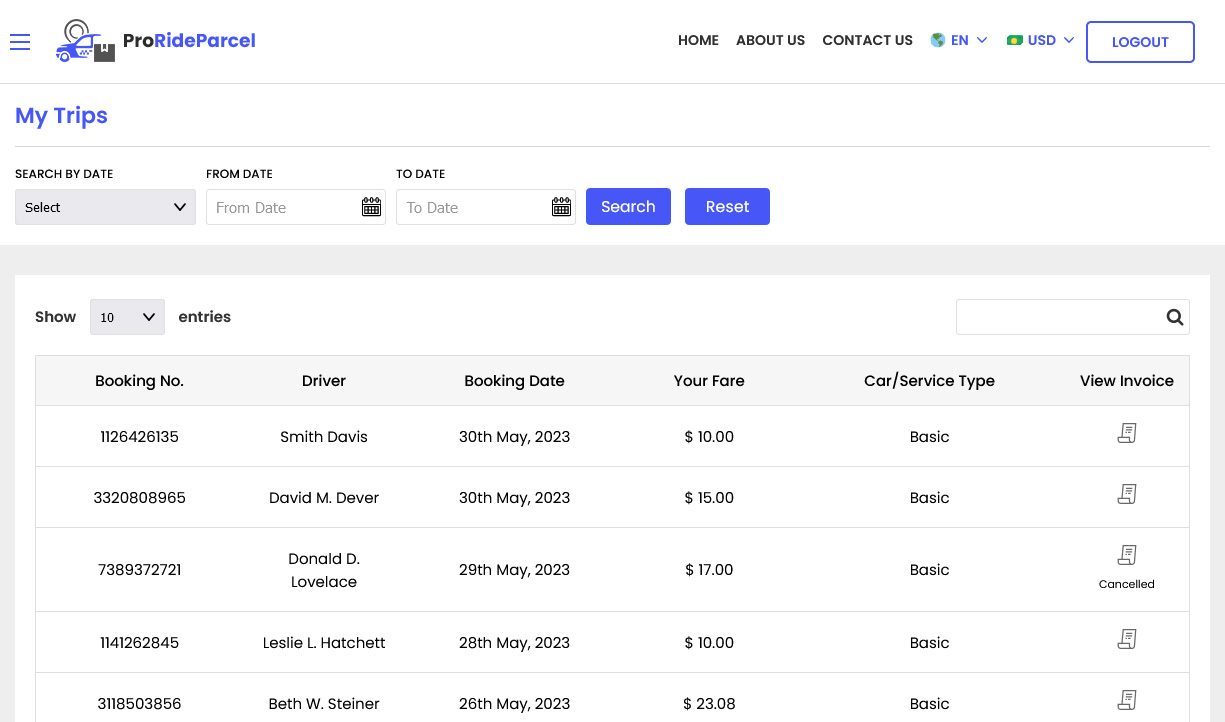Sort by Driver column header
The width and height of the screenshot is (1225, 722).
pyautogui.click(x=324, y=381)
